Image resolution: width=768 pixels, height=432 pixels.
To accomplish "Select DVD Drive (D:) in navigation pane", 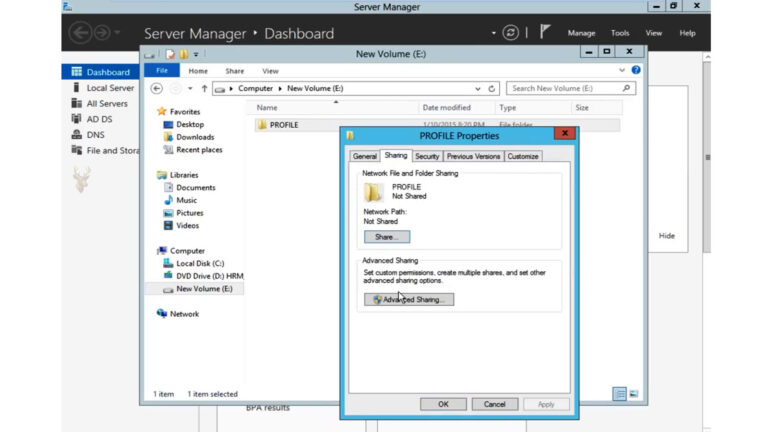I will [210, 276].
